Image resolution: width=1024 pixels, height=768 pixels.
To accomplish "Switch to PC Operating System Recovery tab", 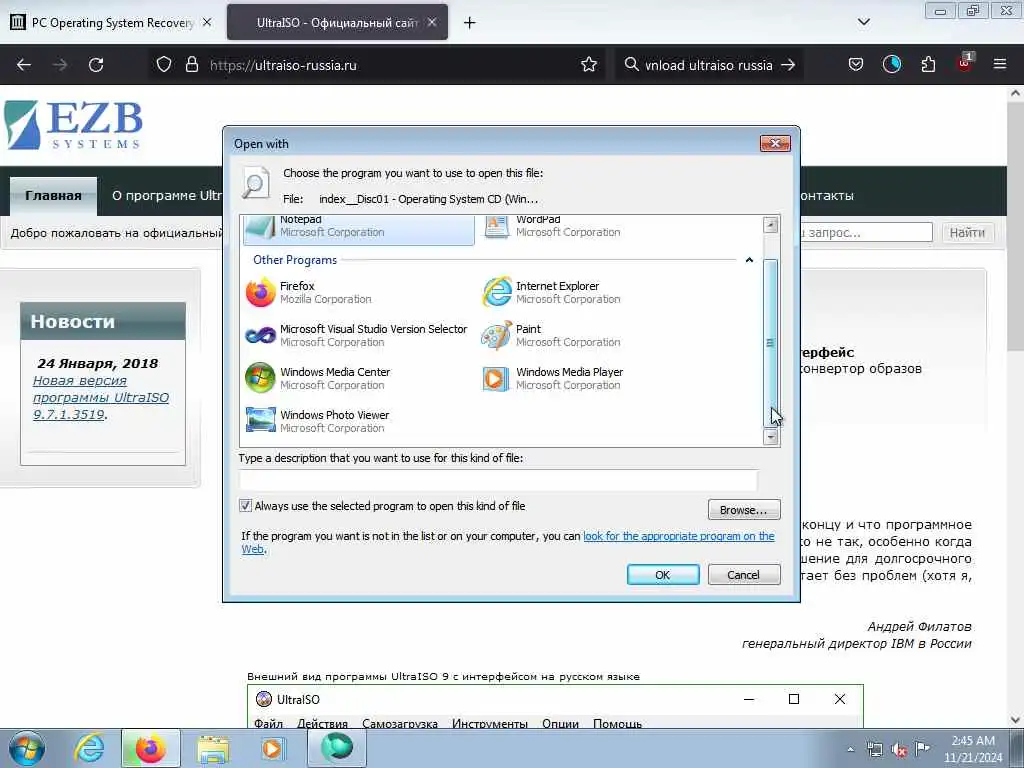I will (111, 23).
